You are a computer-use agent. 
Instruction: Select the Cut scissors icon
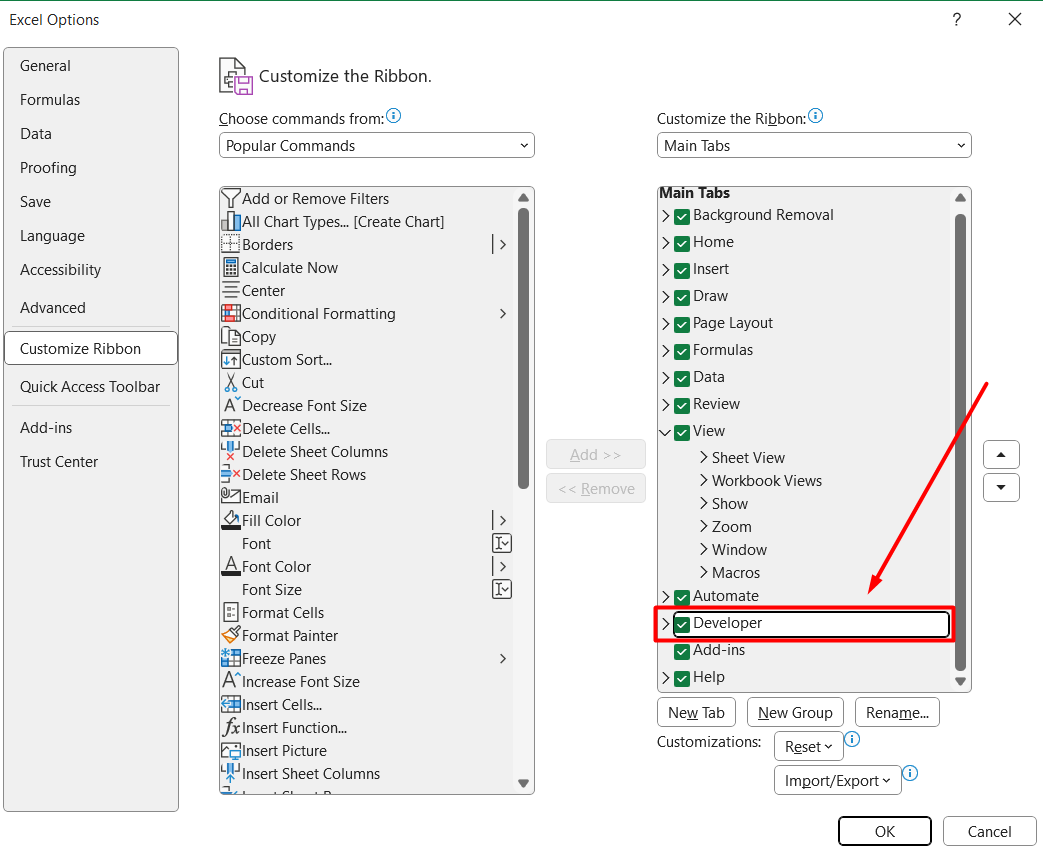pyautogui.click(x=230, y=383)
